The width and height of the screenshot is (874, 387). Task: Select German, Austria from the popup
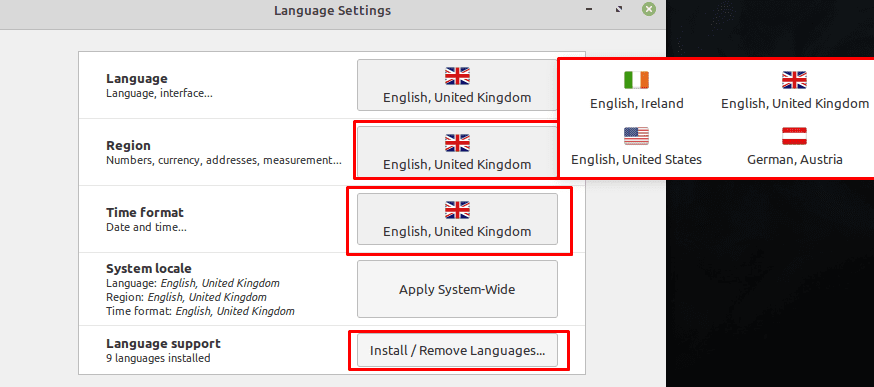point(794,146)
